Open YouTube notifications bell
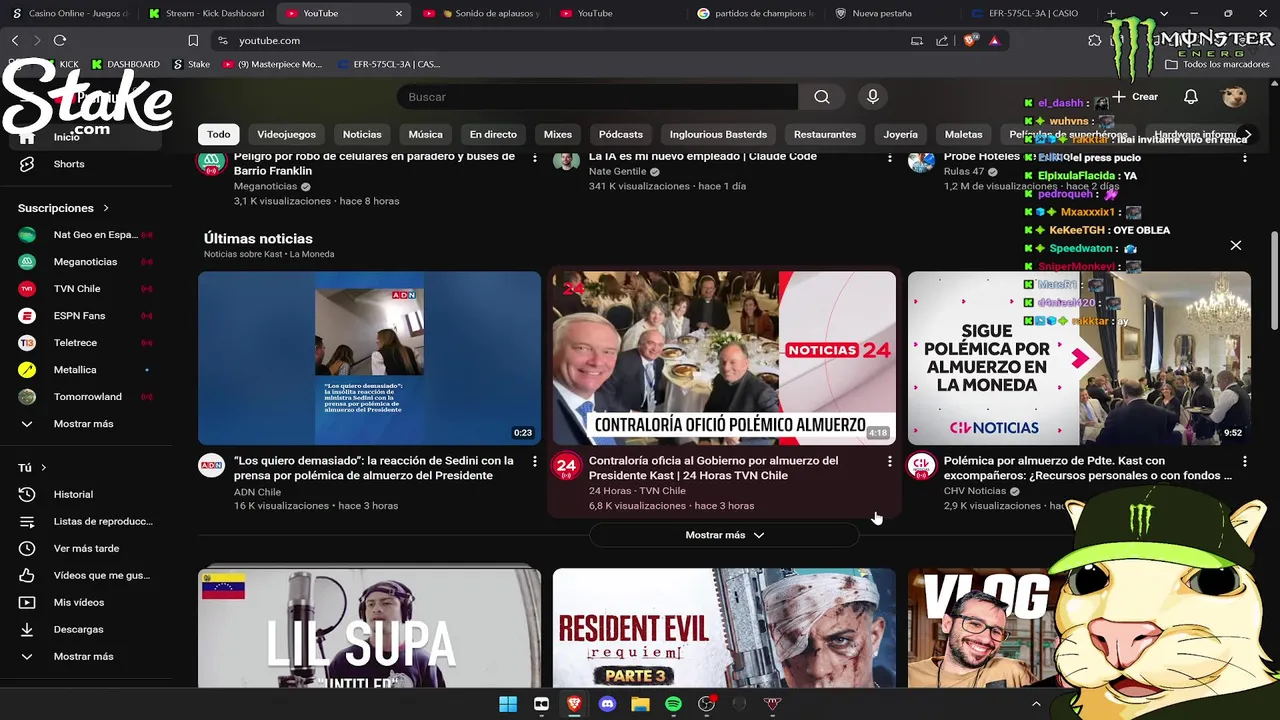The image size is (1280, 720). 1191,97
